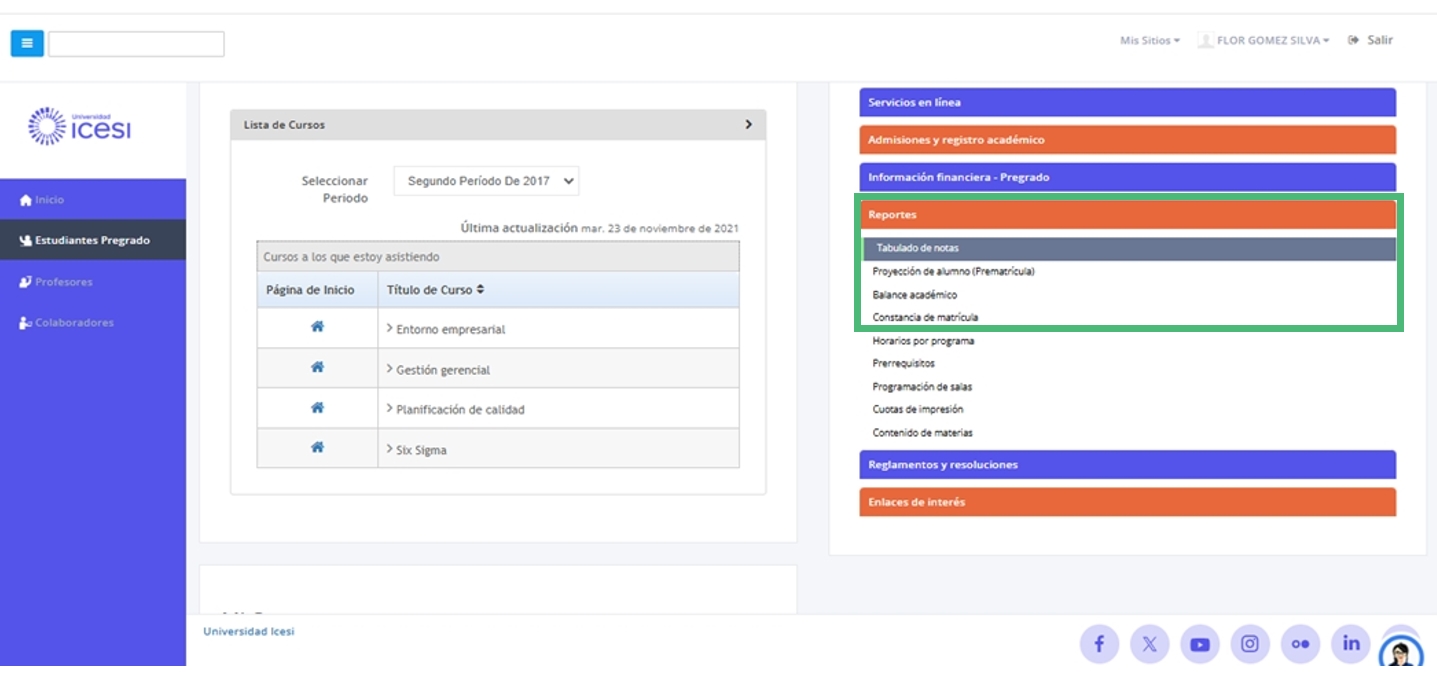This screenshot has height=685, width=1437.
Task: Expand the Servicios en línea section
Action: (1126, 103)
